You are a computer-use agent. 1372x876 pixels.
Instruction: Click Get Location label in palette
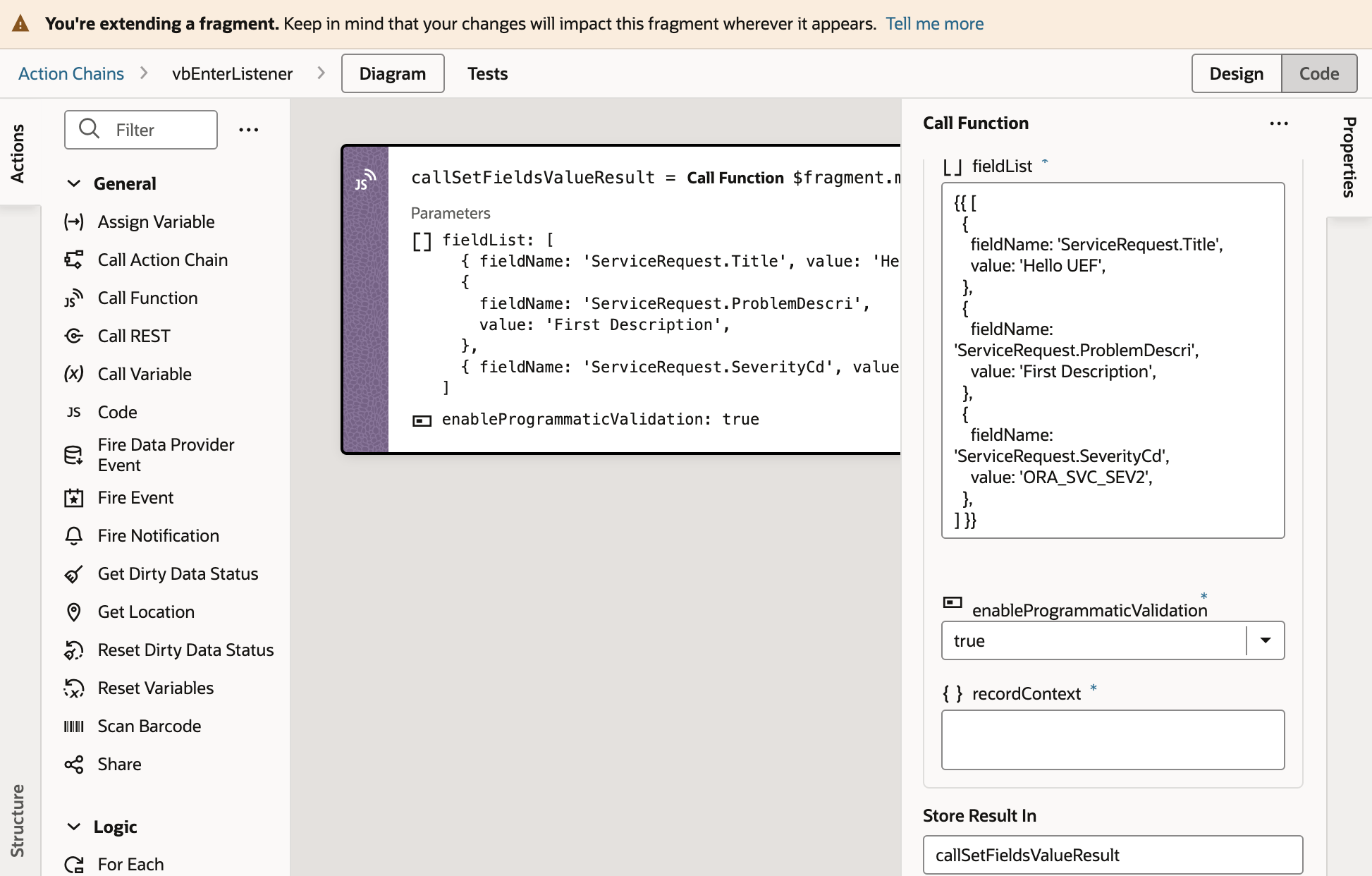coord(146,612)
